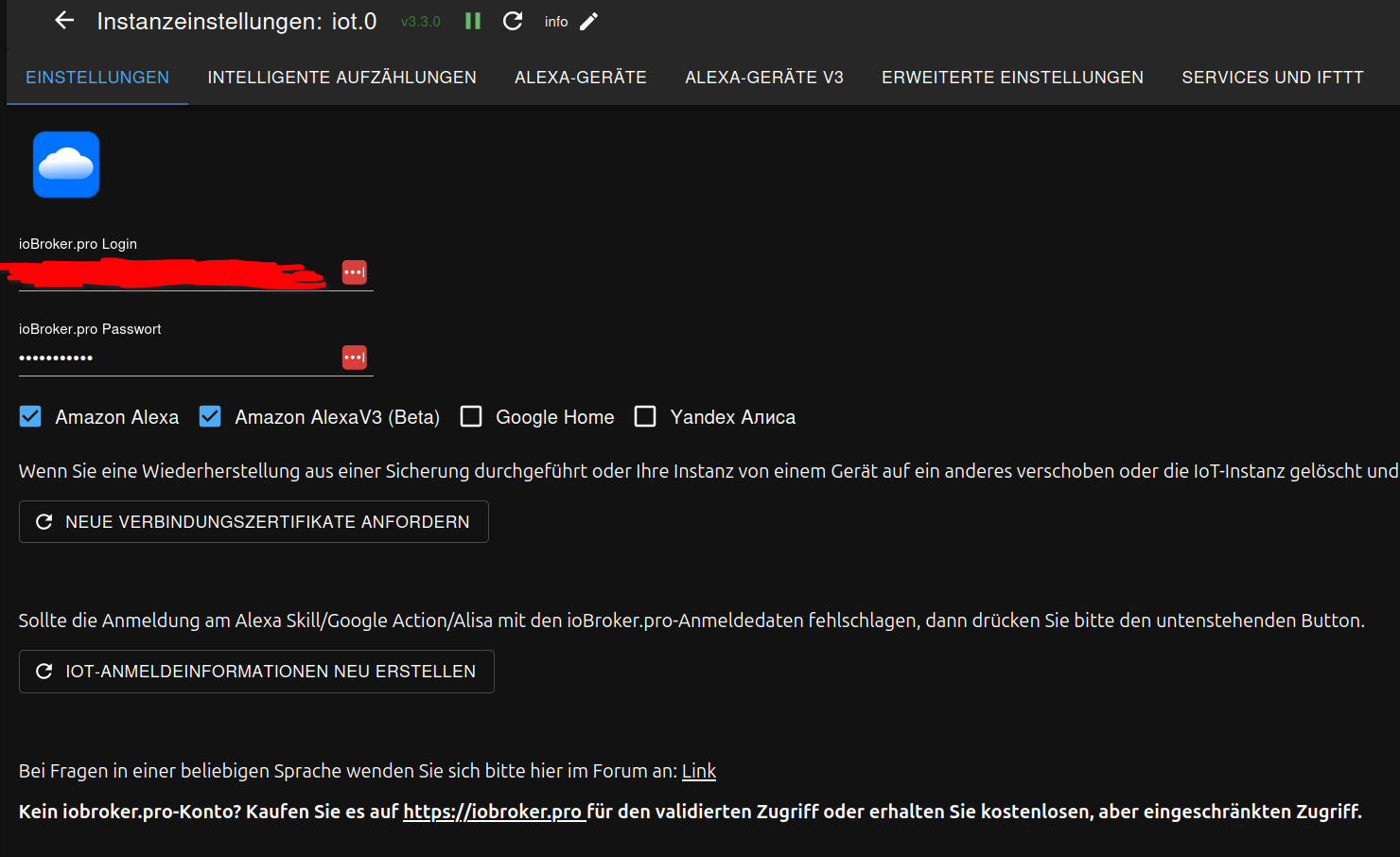
Task: Follow the https://iobroker.pro link
Action: point(493,812)
